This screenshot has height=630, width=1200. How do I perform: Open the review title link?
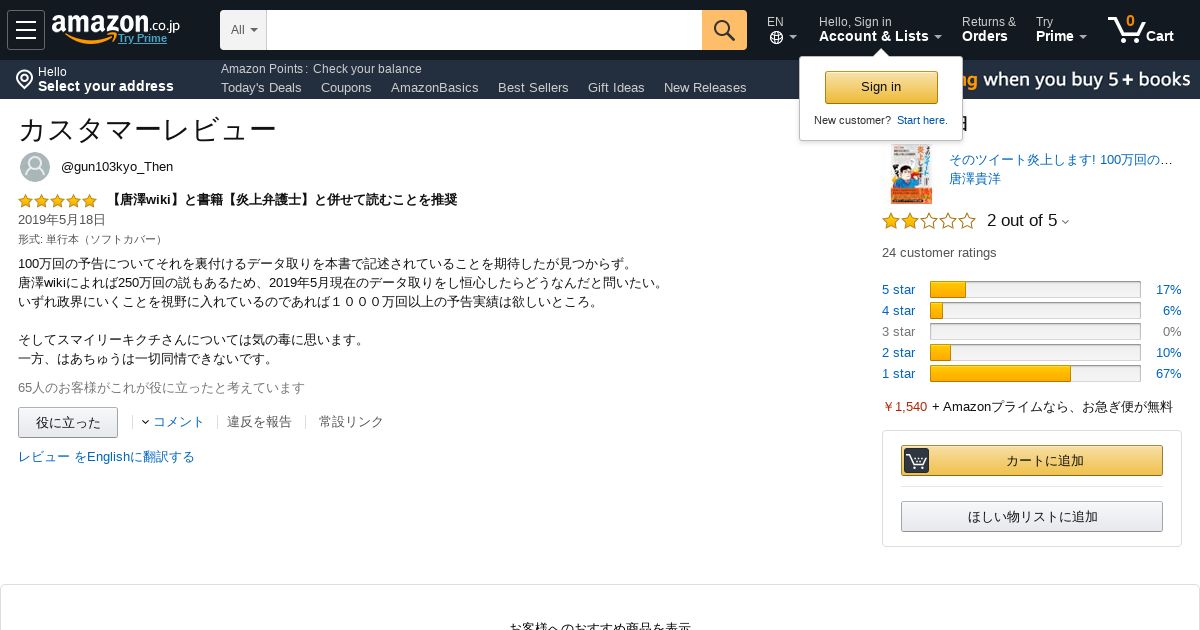(x=282, y=200)
